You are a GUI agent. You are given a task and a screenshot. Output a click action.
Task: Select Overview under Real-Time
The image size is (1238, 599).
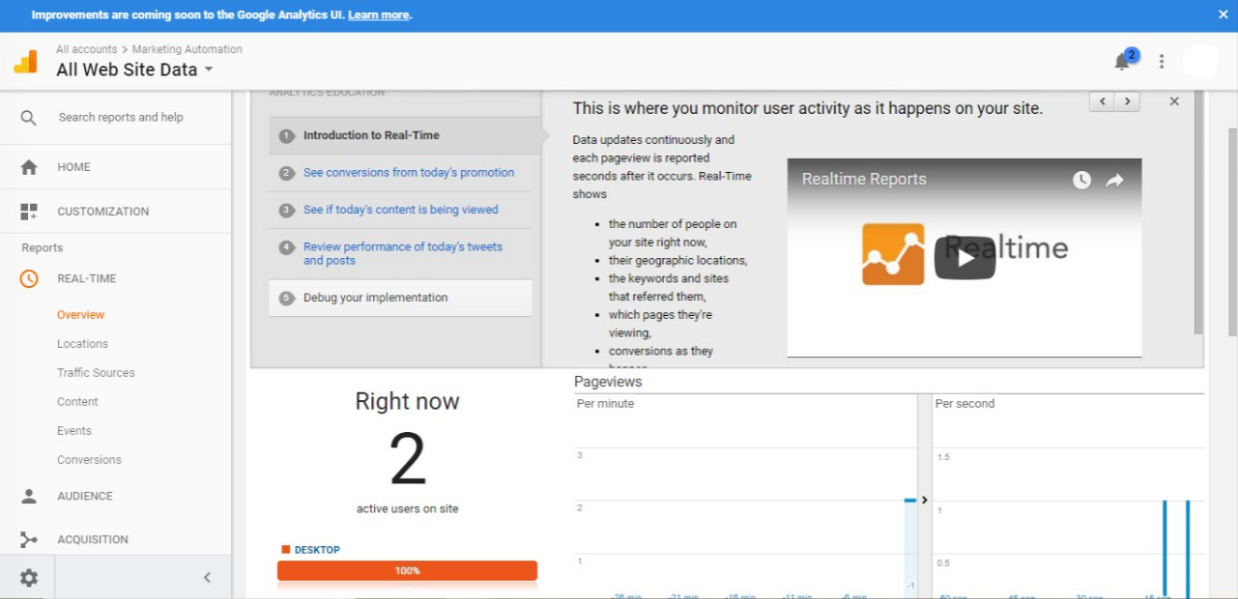(81, 315)
